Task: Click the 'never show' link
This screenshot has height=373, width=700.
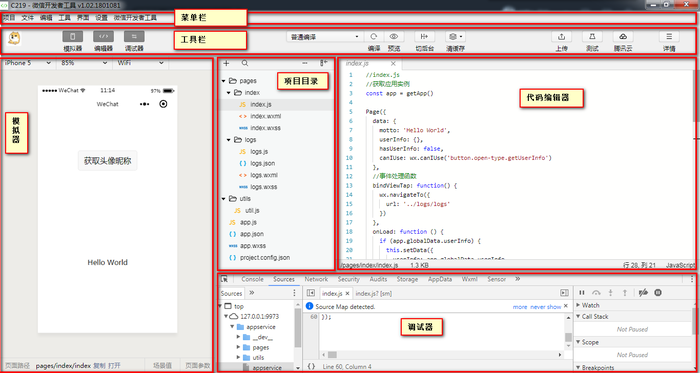Action: (546, 307)
